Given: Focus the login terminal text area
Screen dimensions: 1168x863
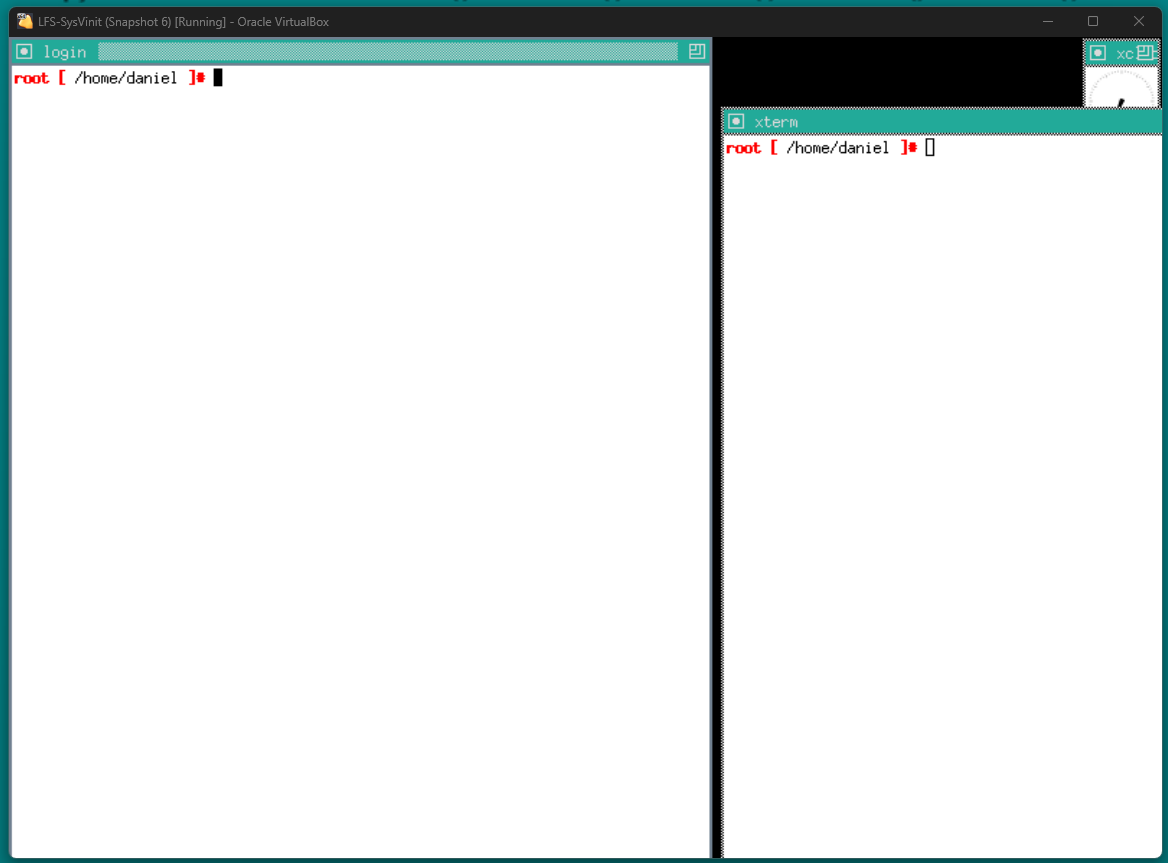Looking at the screenshot, I should pos(360,450).
